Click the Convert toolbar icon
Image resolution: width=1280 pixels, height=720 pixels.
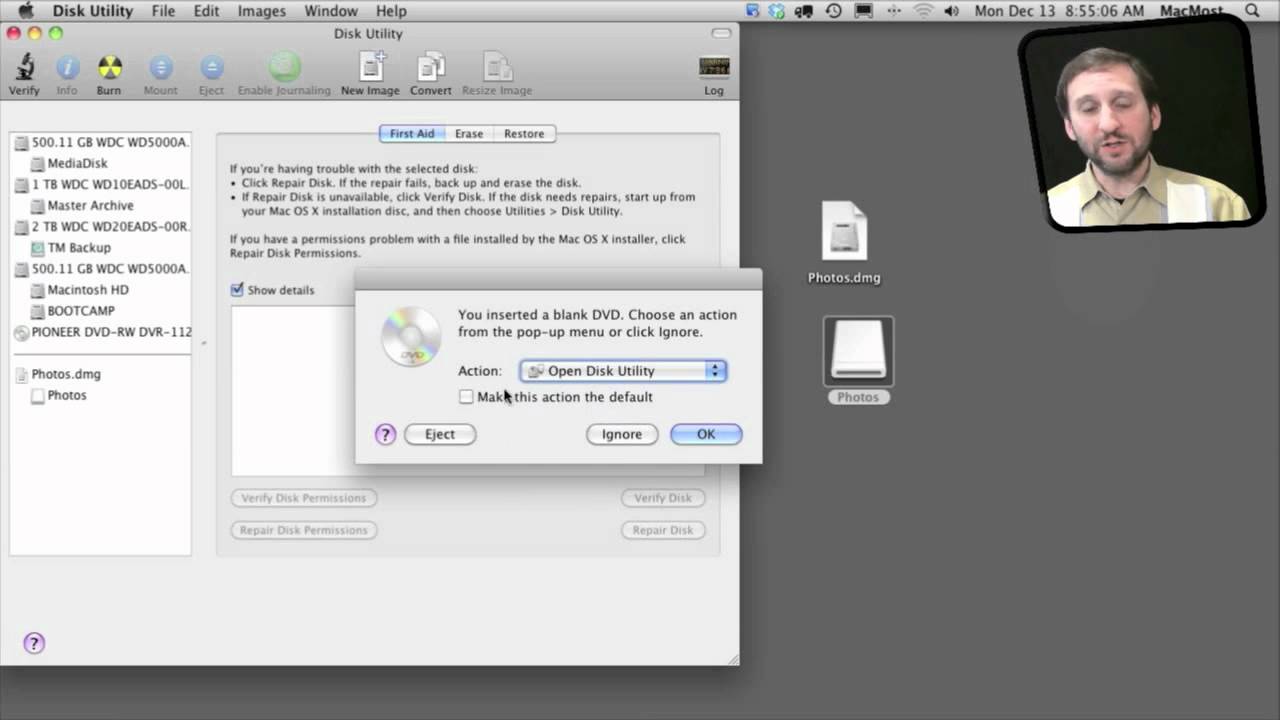tap(431, 67)
